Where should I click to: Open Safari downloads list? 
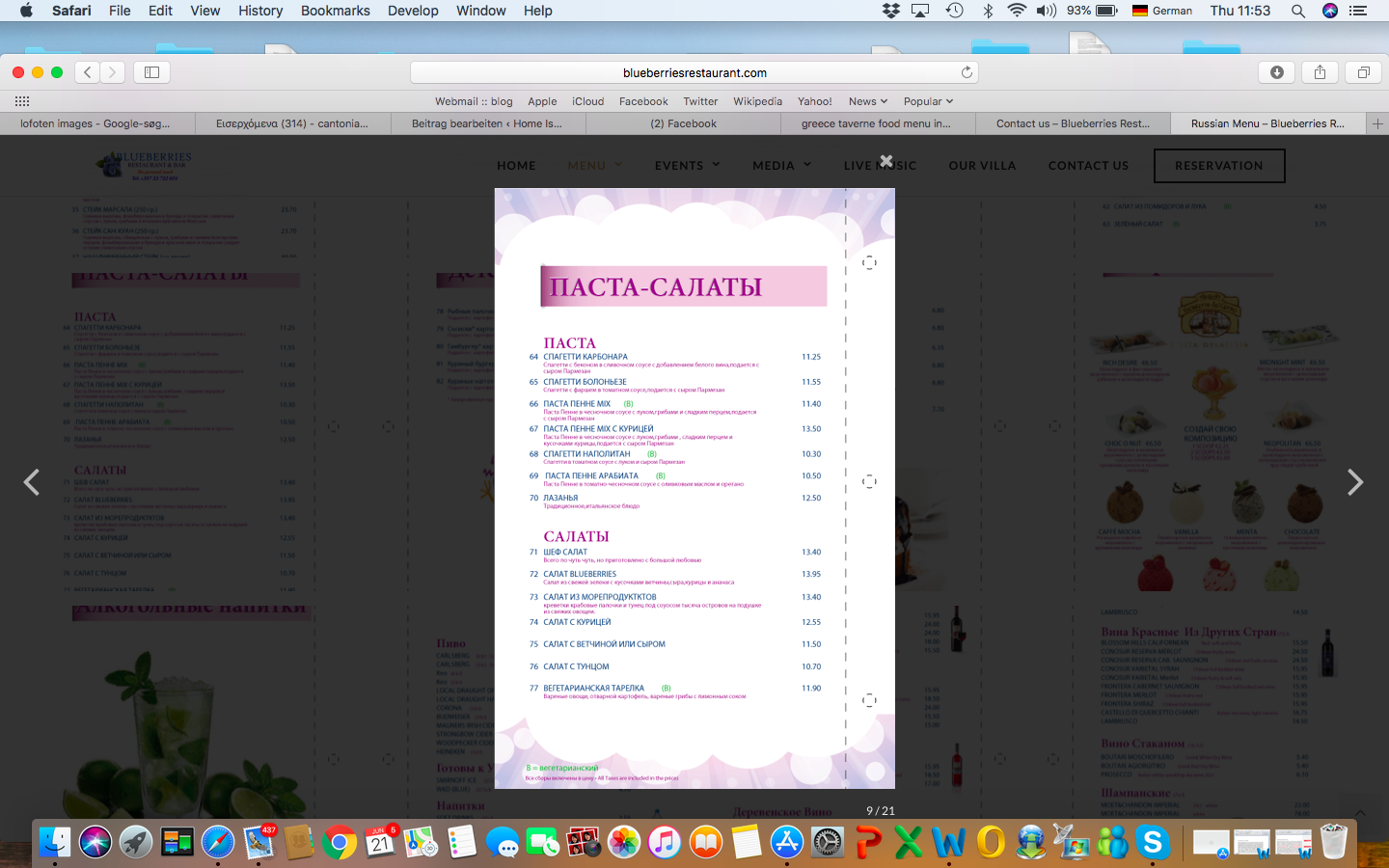click(1277, 72)
